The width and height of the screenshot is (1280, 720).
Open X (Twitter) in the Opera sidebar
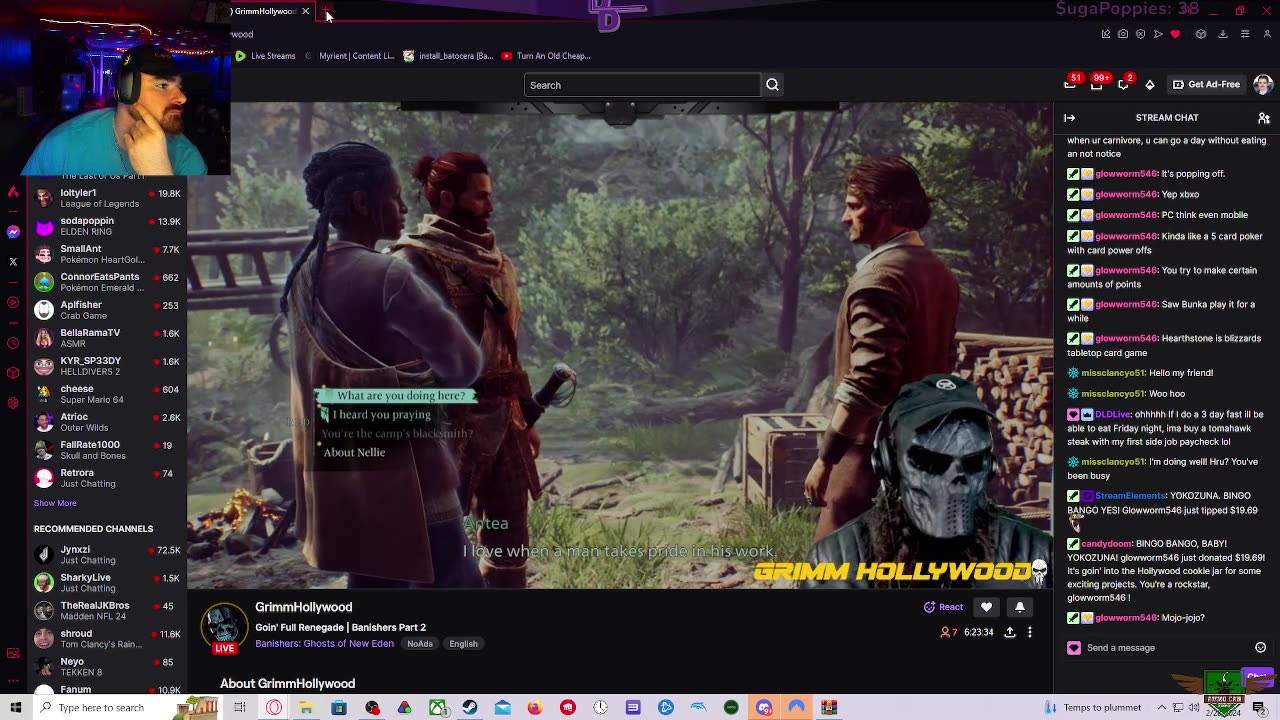point(13,262)
